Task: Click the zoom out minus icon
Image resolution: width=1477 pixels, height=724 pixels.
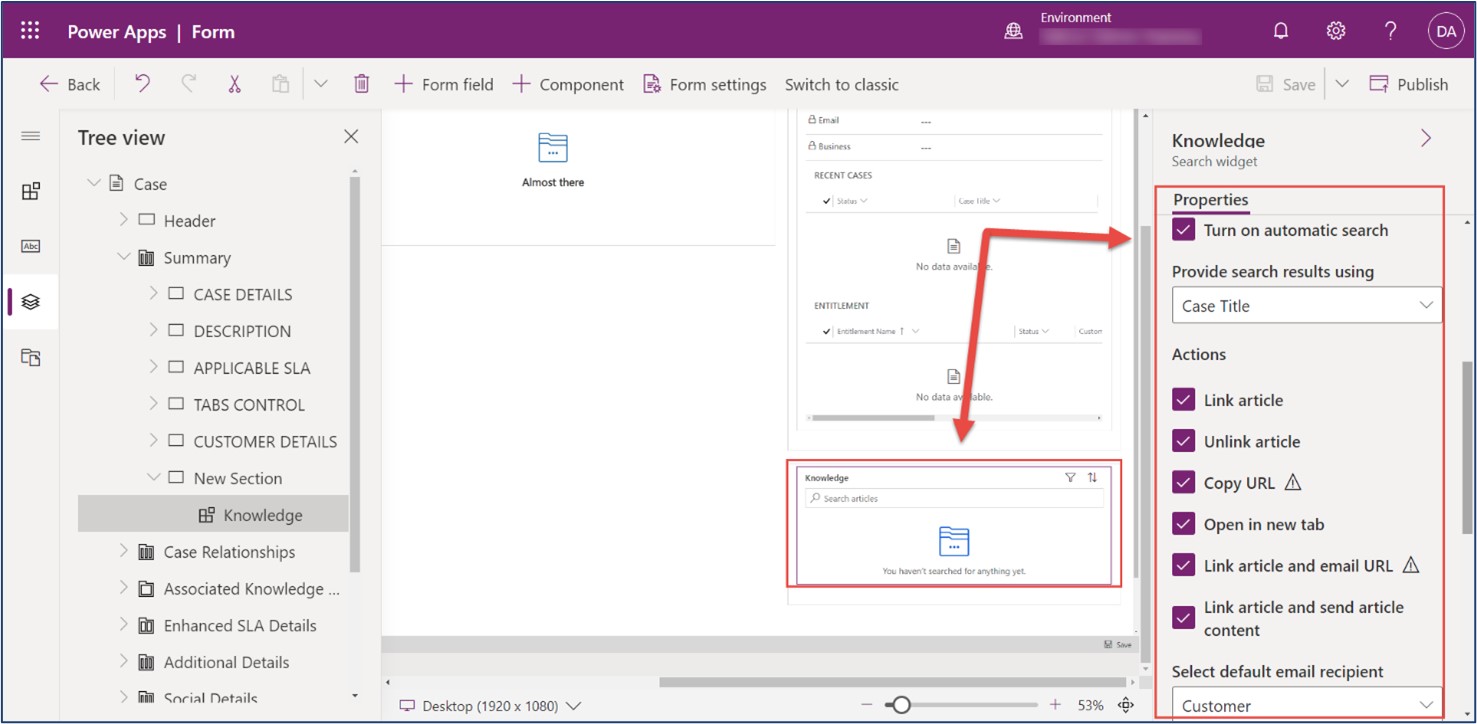Action: (x=867, y=705)
